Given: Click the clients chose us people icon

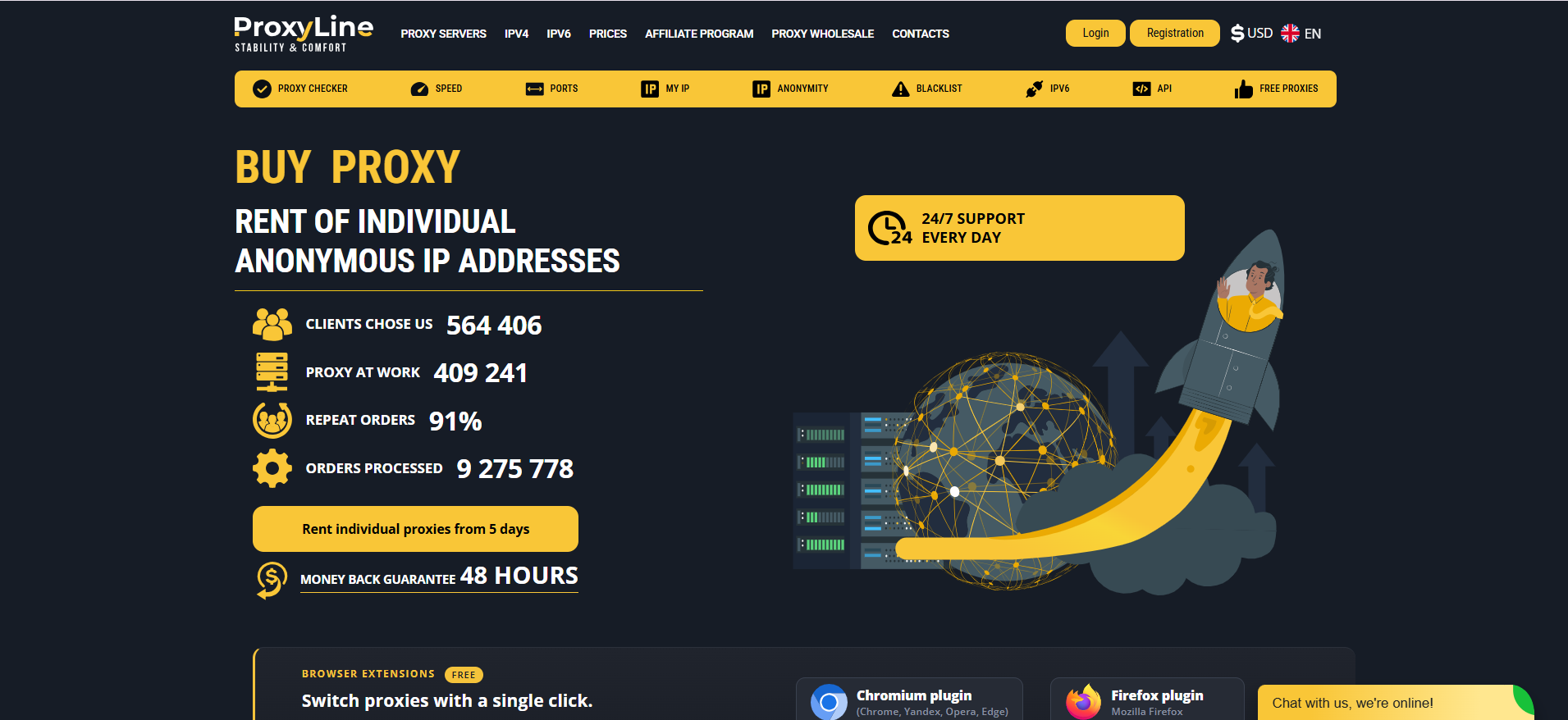Looking at the screenshot, I should pyautogui.click(x=272, y=325).
